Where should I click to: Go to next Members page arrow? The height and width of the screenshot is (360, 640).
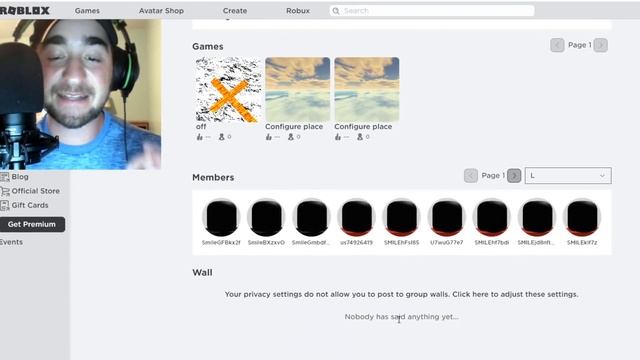tap(514, 176)
